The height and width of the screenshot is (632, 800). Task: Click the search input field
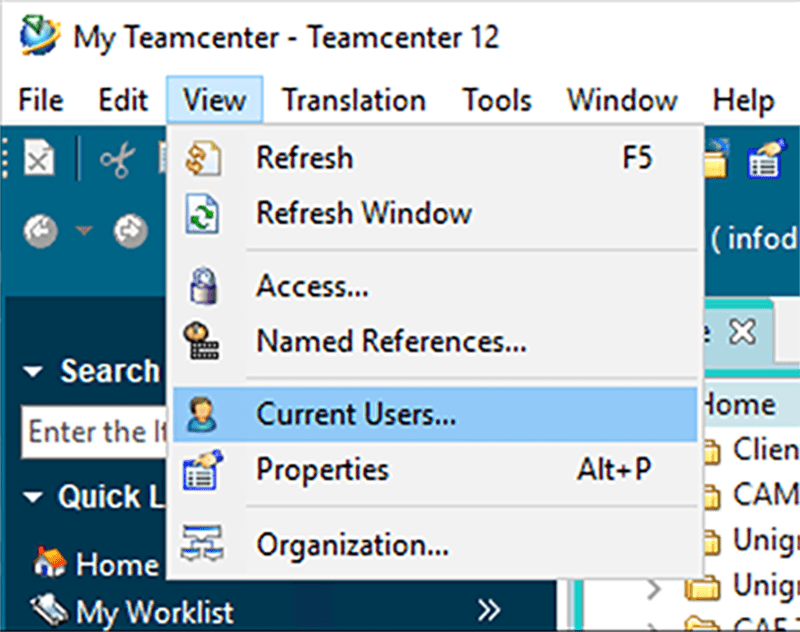(x=94, y=432)
